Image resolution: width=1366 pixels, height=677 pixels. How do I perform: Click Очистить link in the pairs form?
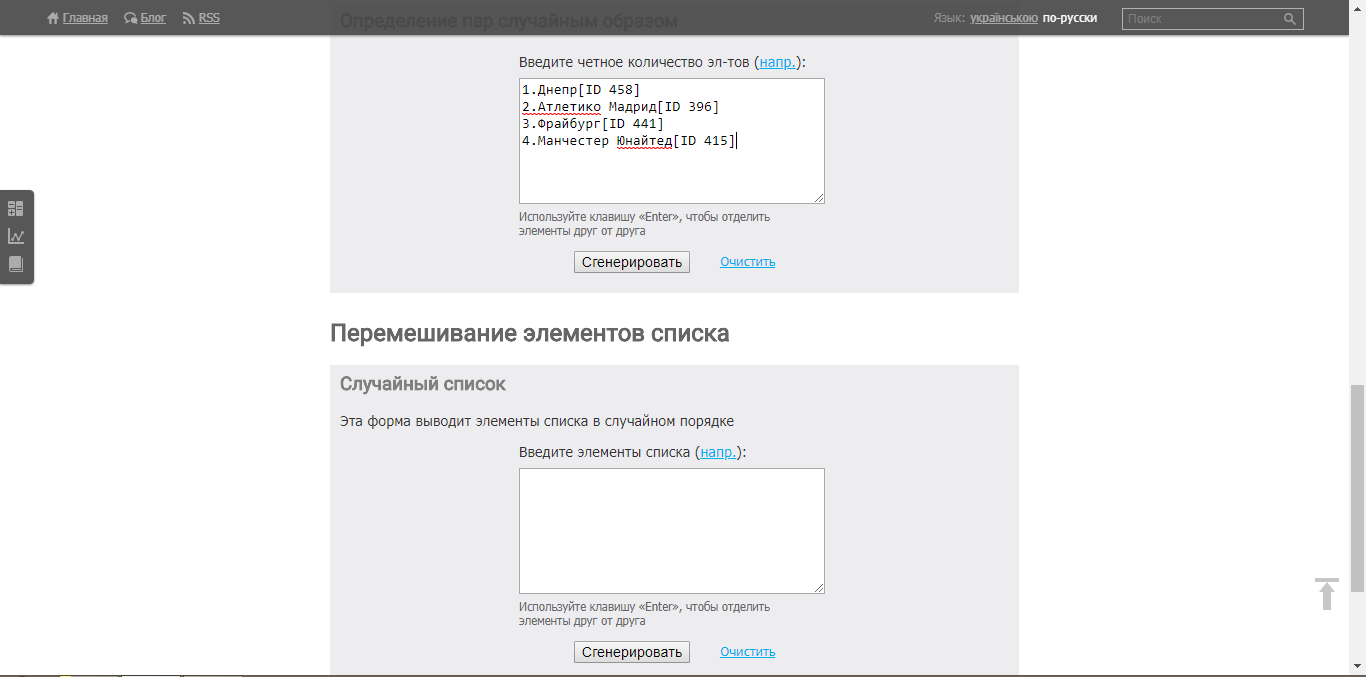pos(747,262)
